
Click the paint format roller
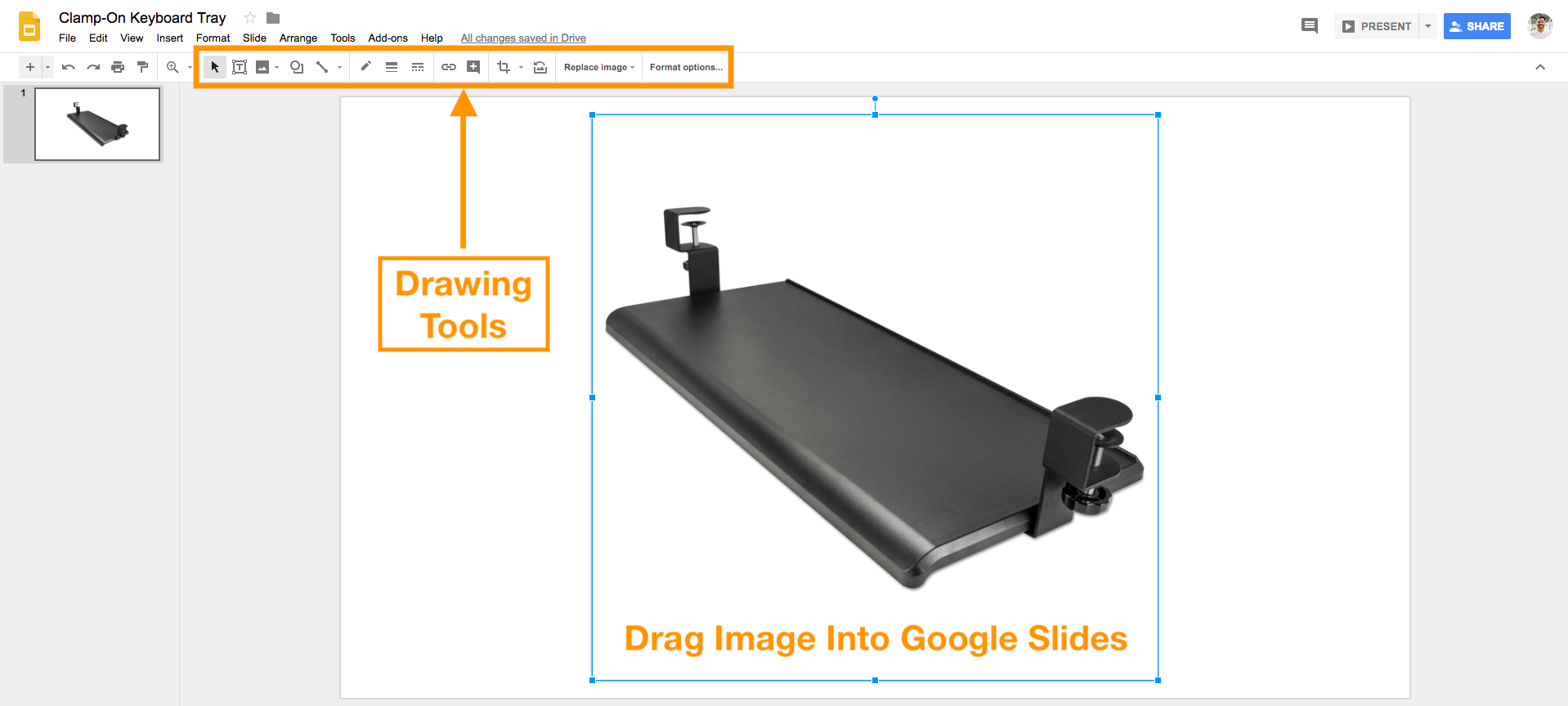click(x=143, y=67)
